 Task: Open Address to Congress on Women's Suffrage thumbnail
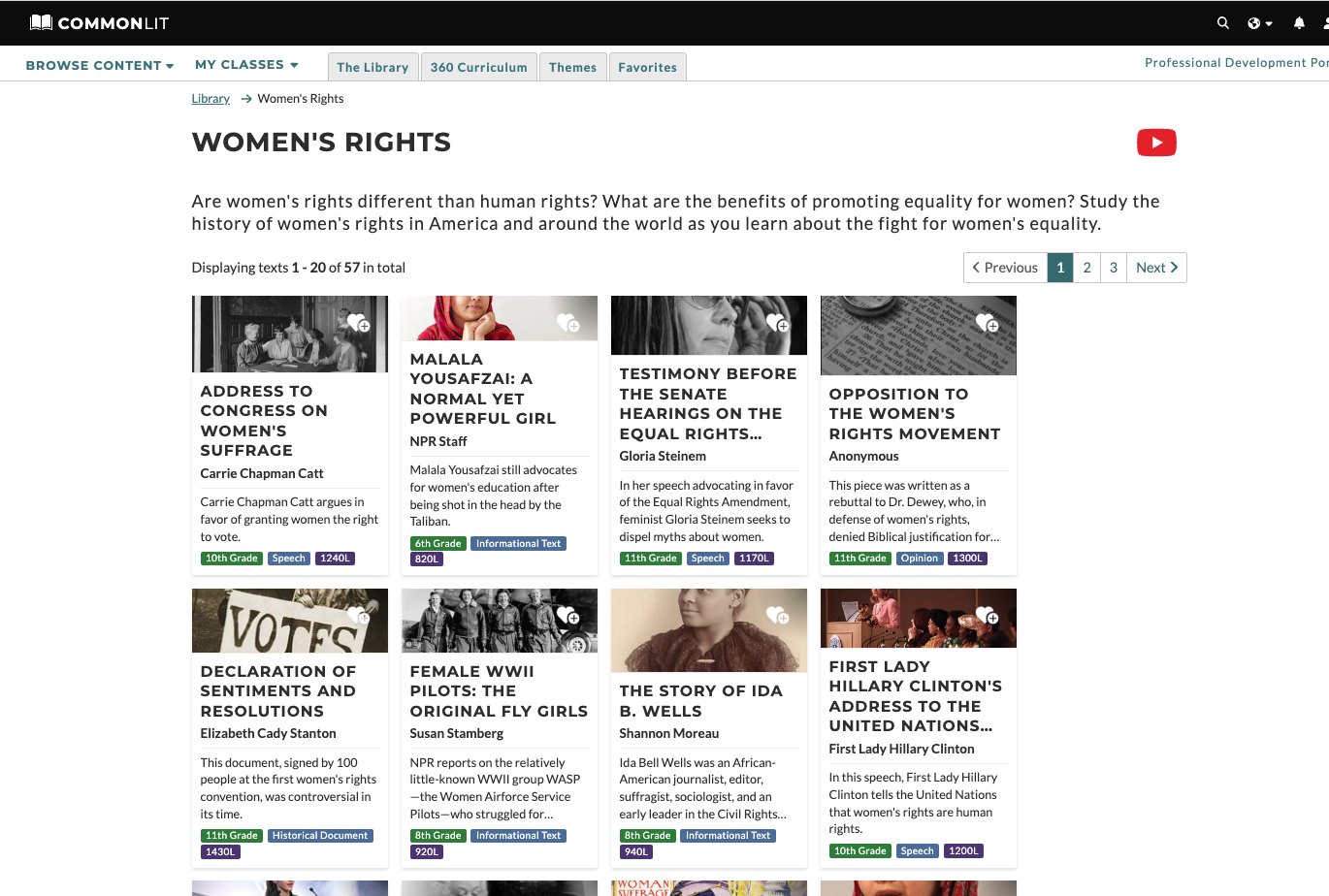click(290, 334)
